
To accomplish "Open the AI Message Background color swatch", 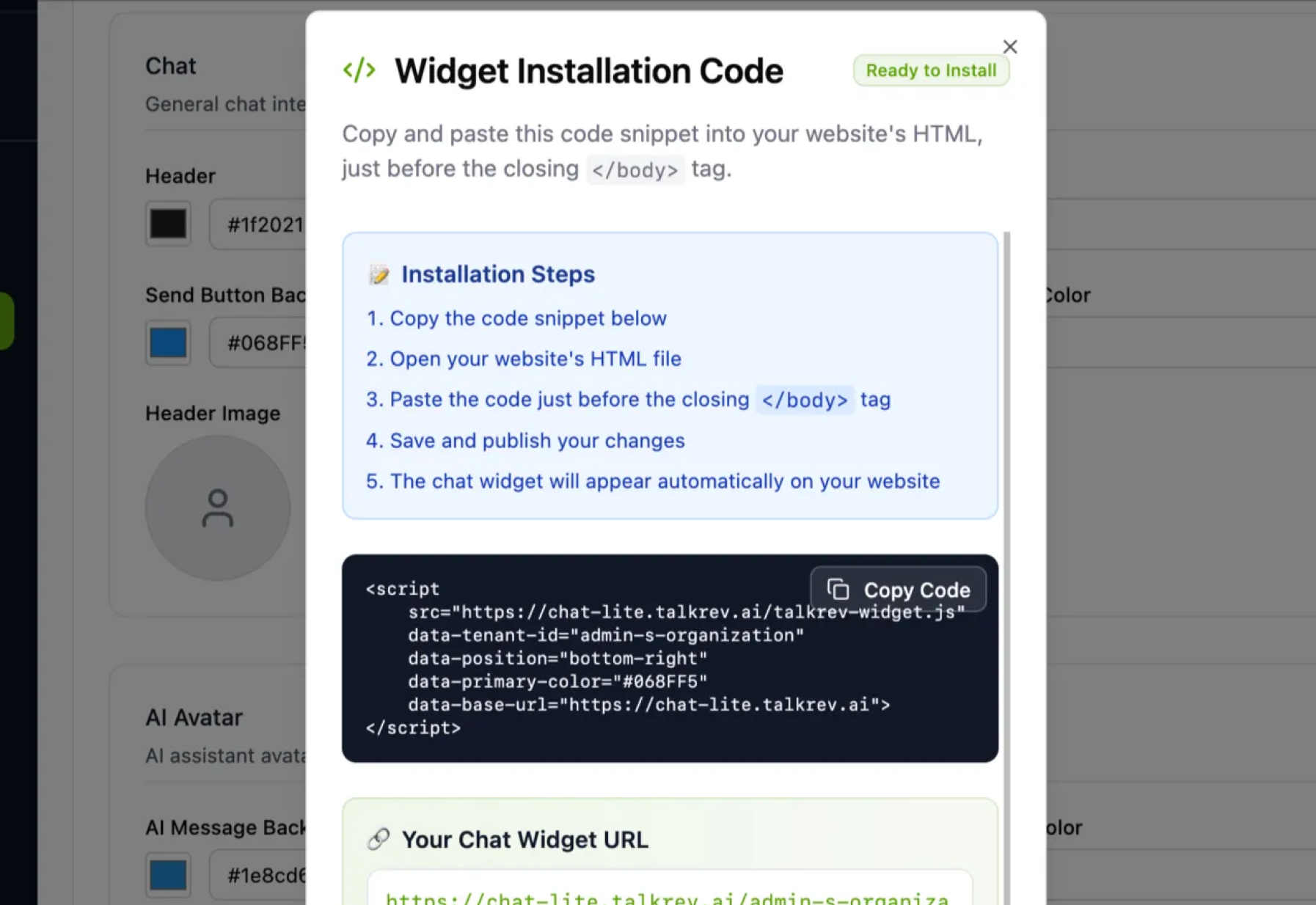I will point(168,875).
